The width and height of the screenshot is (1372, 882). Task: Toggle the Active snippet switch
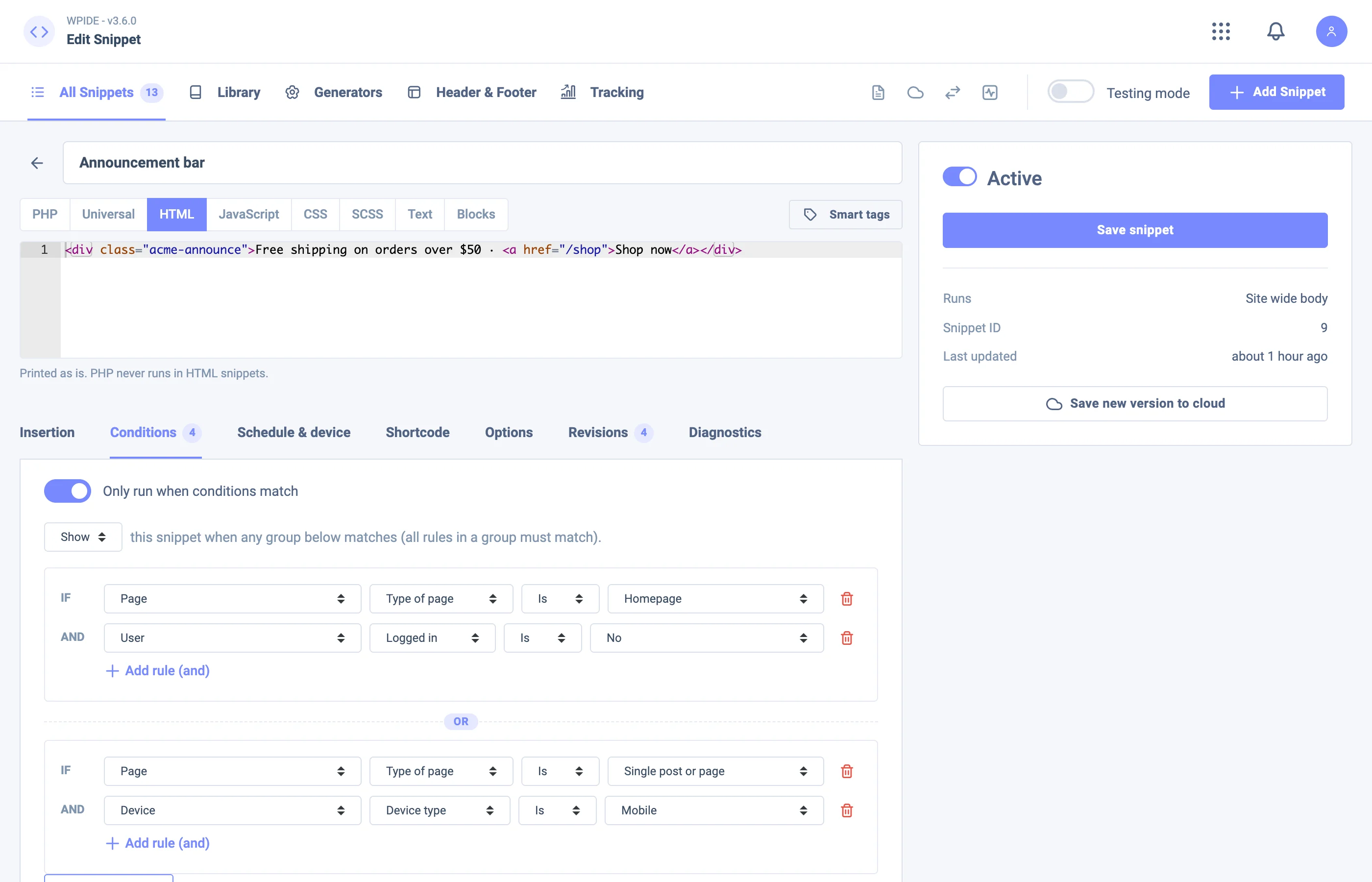point(960,177)
